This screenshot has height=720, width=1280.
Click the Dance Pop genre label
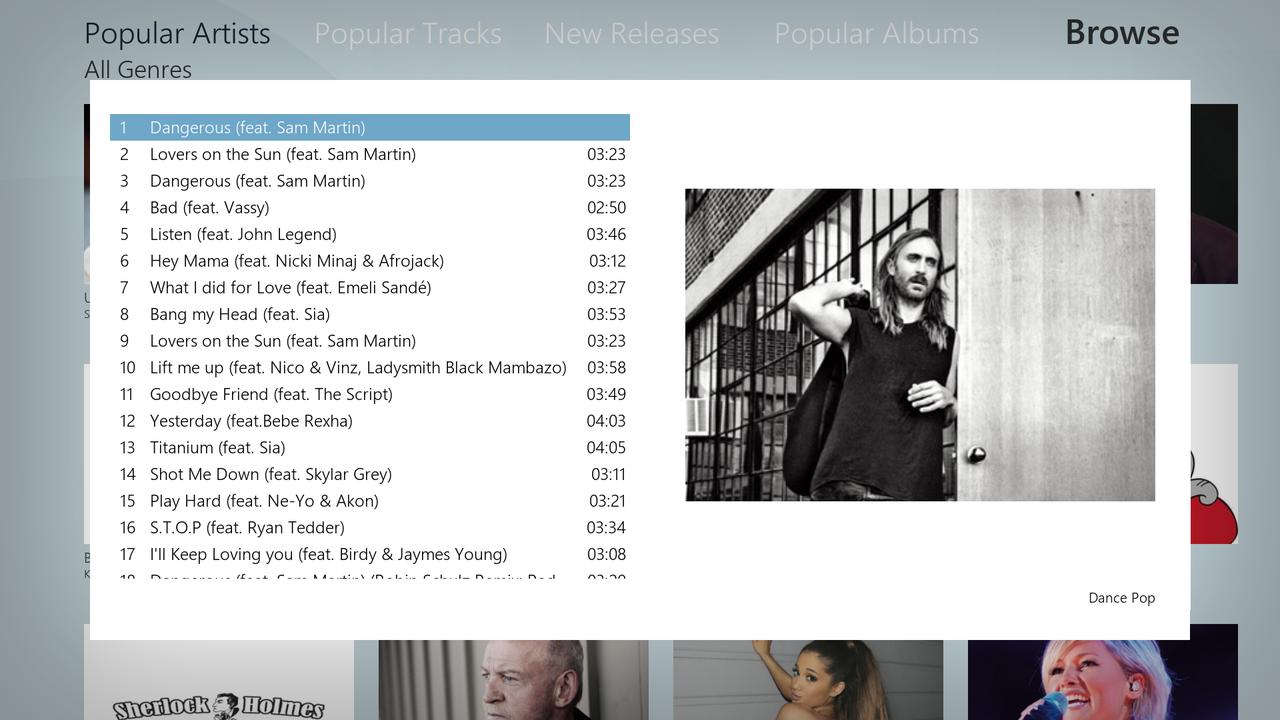point(1121,598)
